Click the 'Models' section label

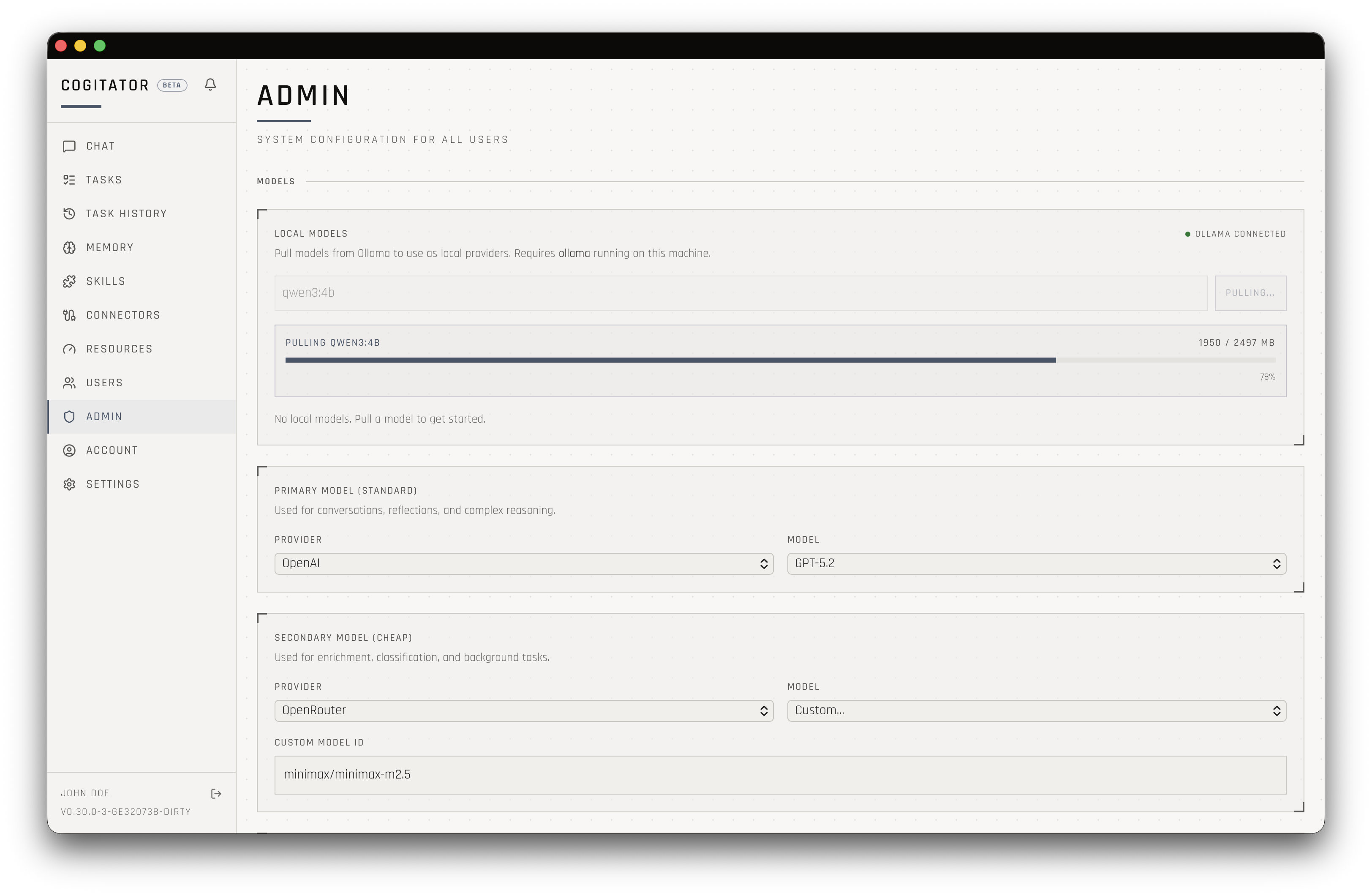pos(276,182)
